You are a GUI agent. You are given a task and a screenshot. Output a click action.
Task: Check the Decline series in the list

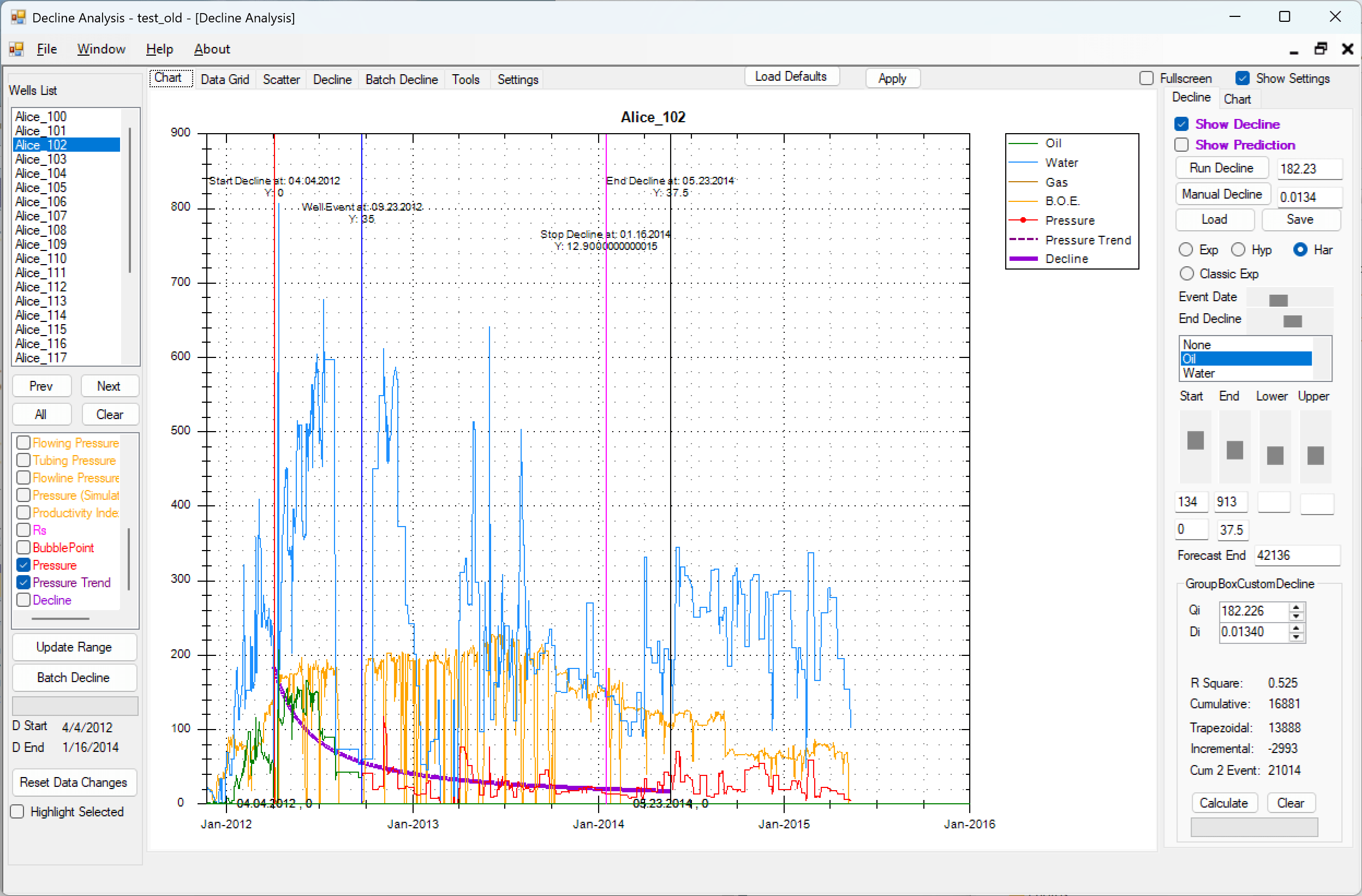[23, 600]
